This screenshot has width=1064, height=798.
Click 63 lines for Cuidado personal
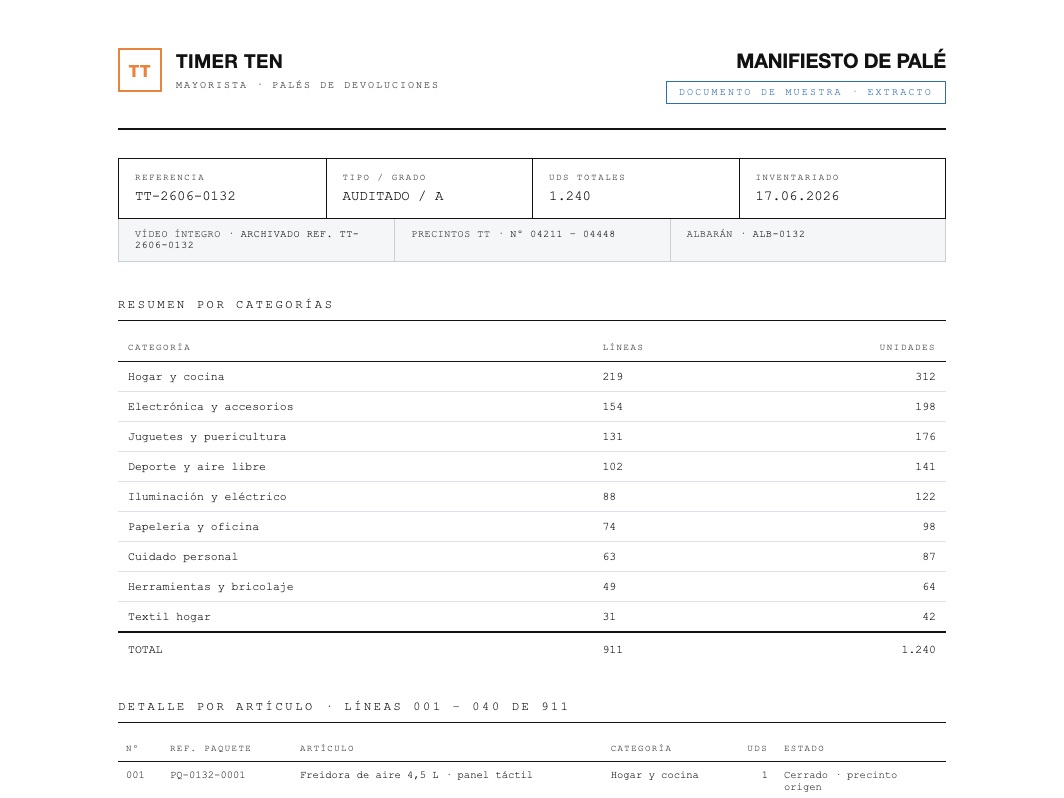click(609, 556)
